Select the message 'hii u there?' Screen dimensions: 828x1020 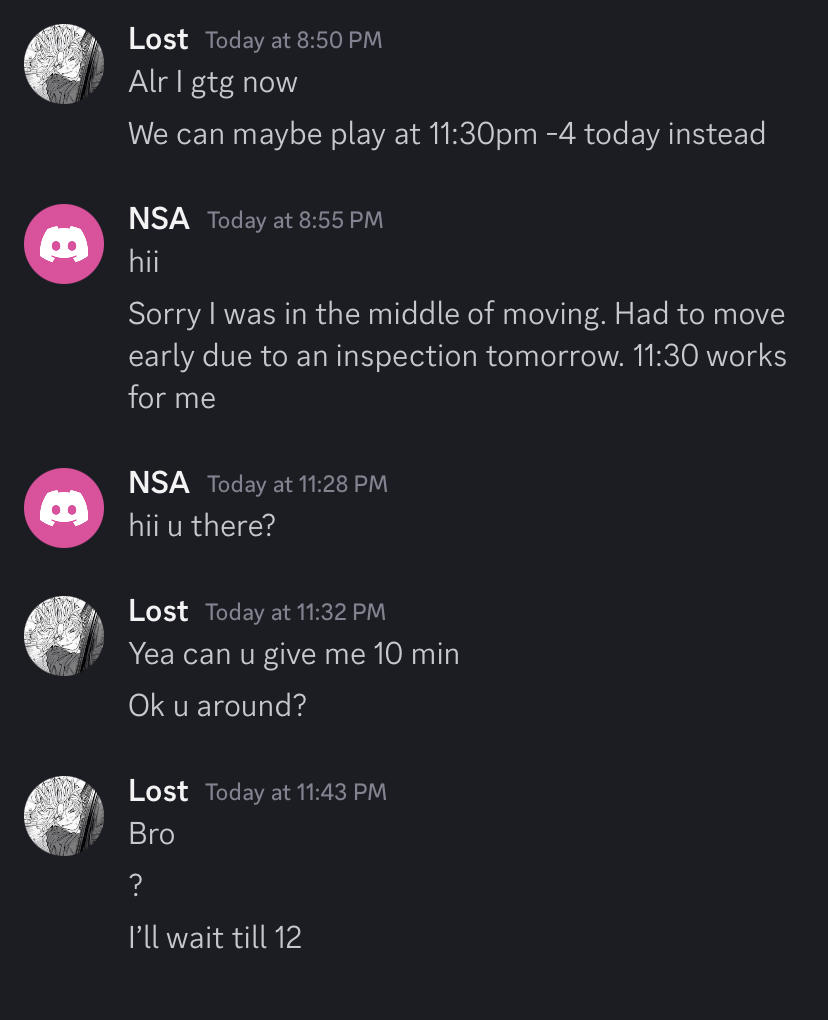(202, 526)
